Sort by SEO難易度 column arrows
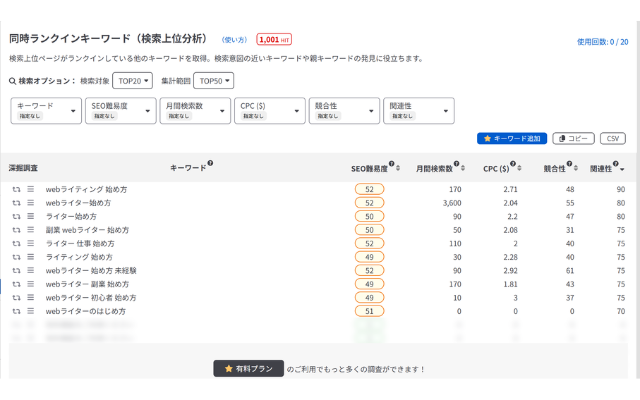The image size is (640, 400). click(400, 168)
